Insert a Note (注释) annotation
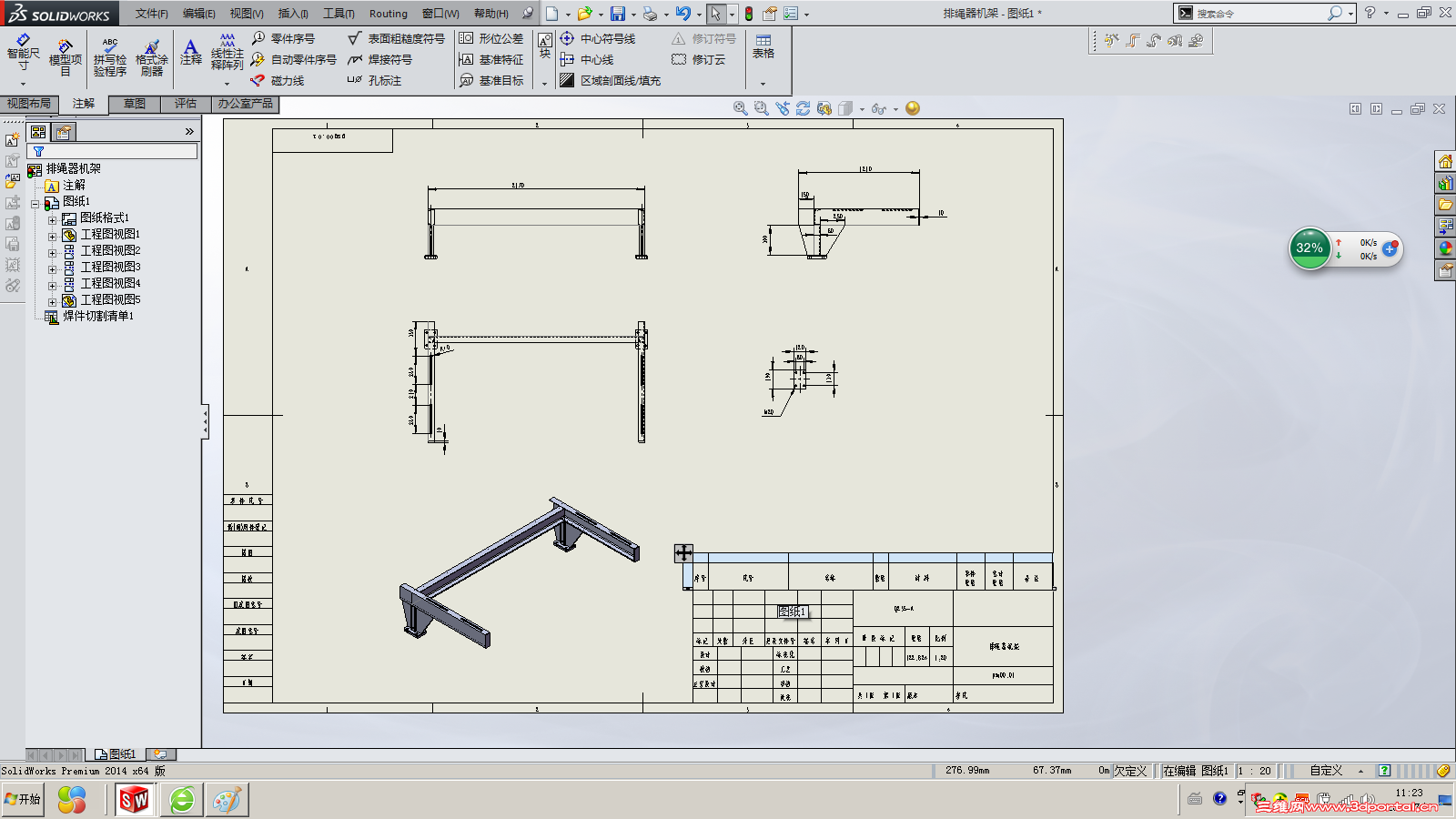Image resolution: width=1456 pixels, height=819 pixels. coord(191,52)
